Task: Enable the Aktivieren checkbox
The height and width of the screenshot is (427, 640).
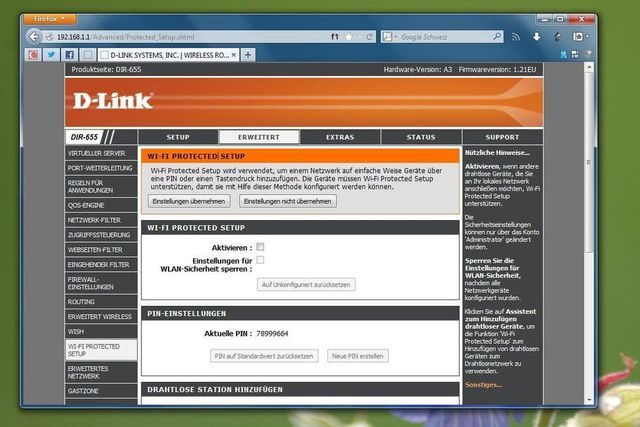Action: pyautogui.click(x=260, y=246)
